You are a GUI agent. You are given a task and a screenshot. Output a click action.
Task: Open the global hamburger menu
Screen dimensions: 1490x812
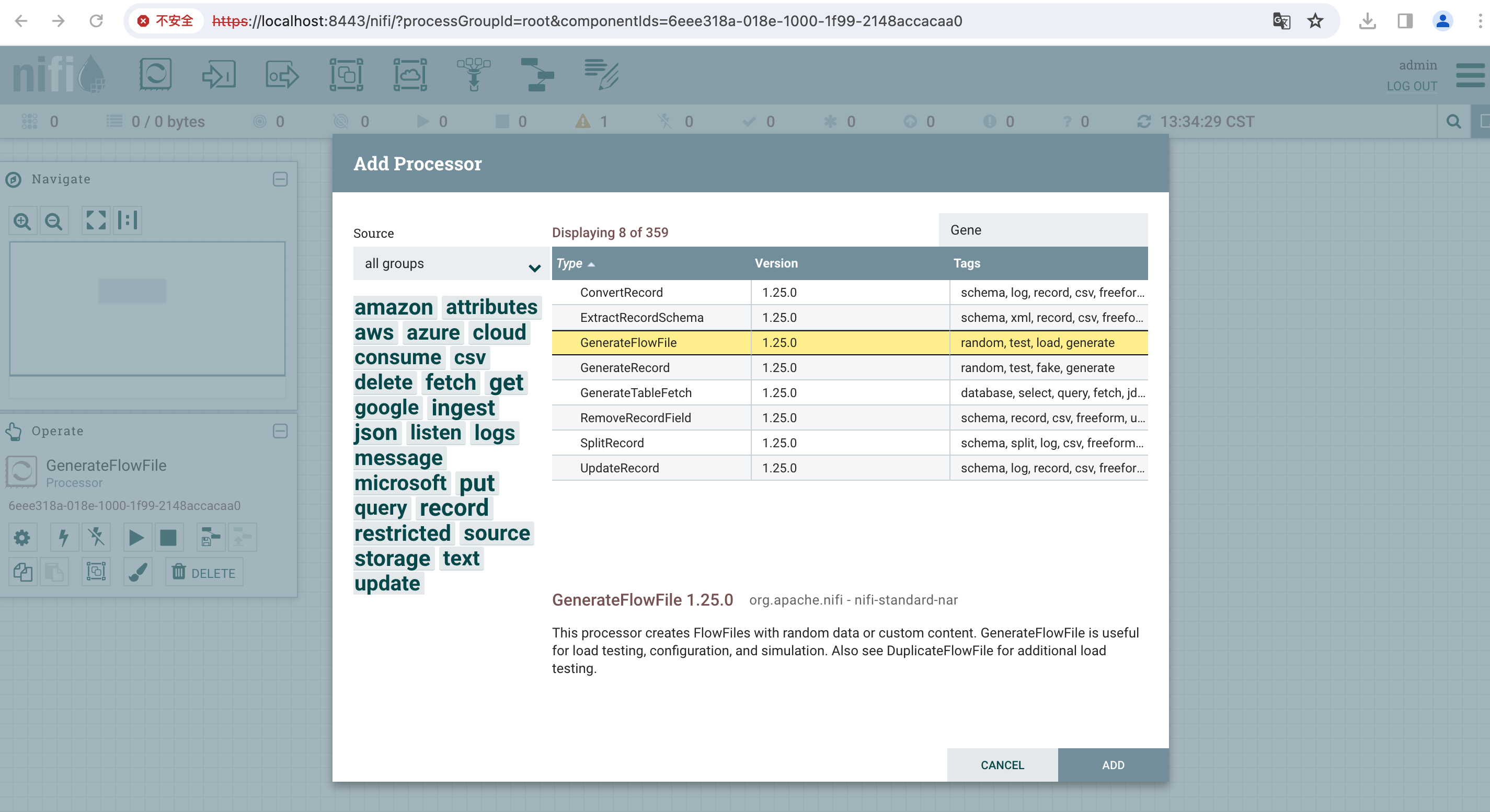click(1470, 76)
